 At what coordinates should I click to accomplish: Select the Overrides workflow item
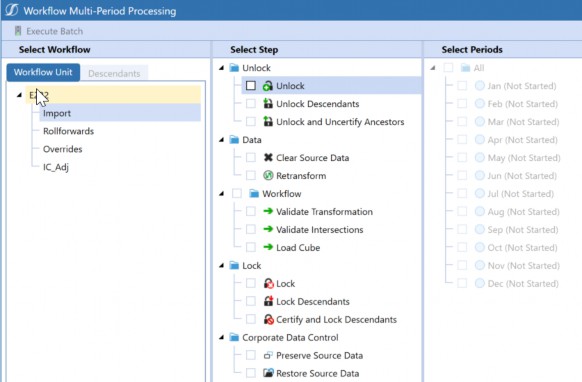[63, 149]
